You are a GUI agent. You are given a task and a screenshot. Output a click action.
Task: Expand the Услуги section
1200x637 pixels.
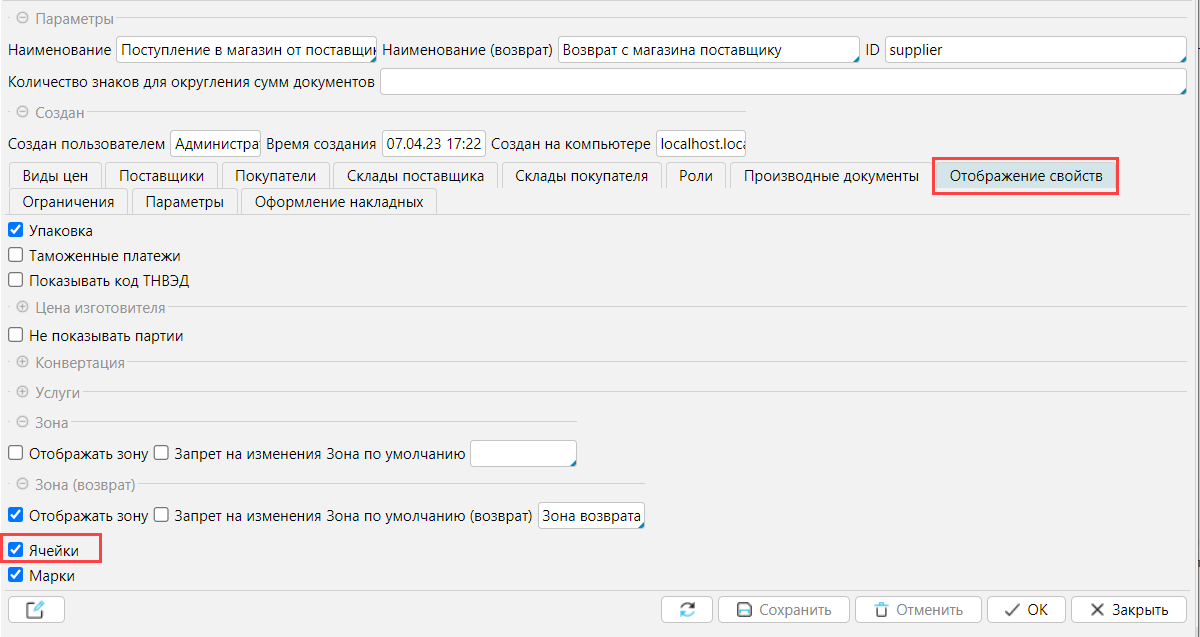pos(22,392)
